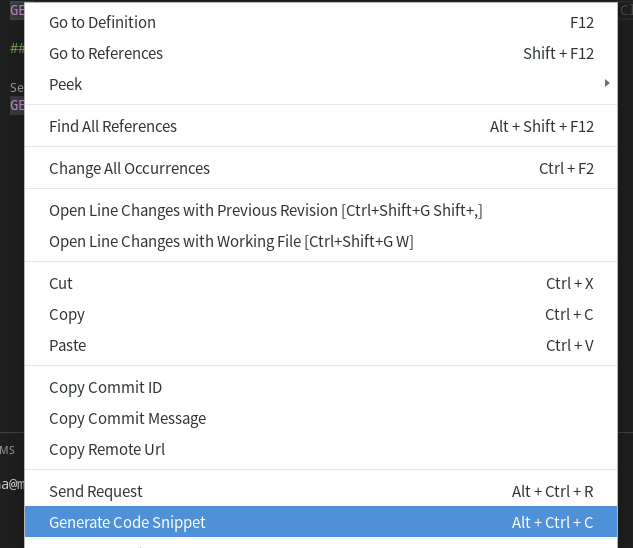
Task: Select Copy from context menu
Action: tap(321, 315)
